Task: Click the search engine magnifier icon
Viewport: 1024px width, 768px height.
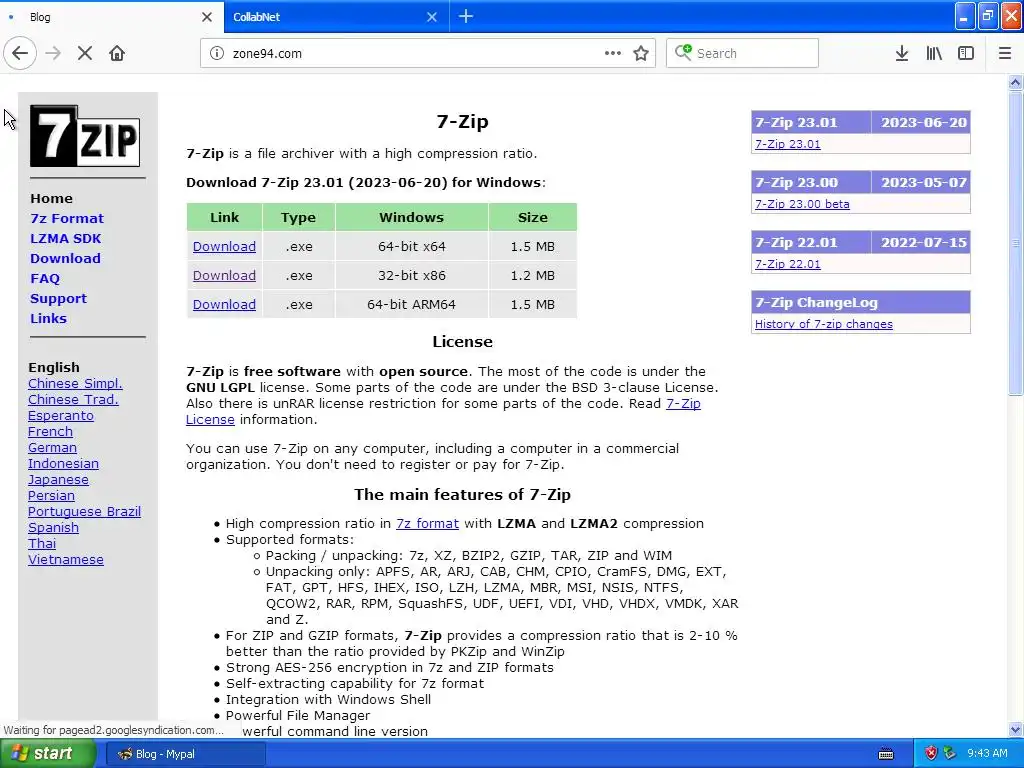Action: [x=683, y=52]
